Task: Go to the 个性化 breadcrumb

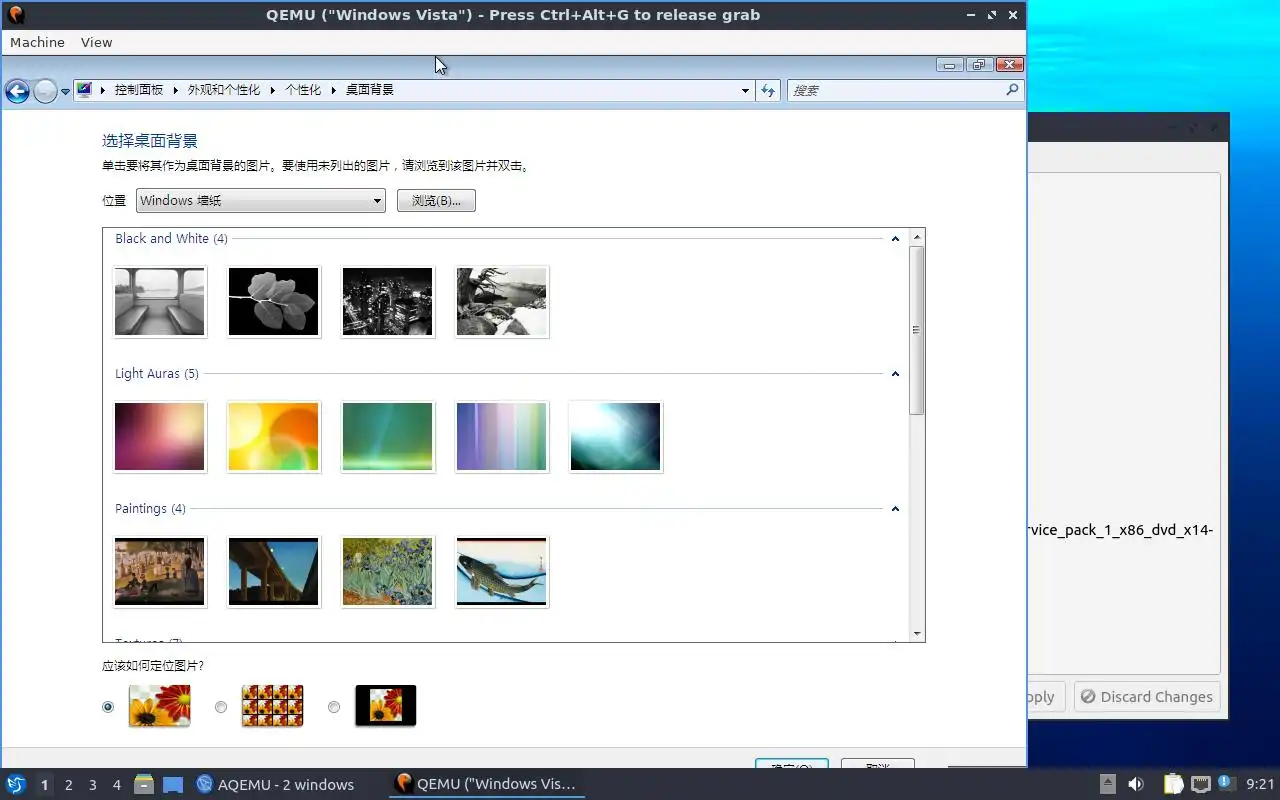Action: coord(303,90)
